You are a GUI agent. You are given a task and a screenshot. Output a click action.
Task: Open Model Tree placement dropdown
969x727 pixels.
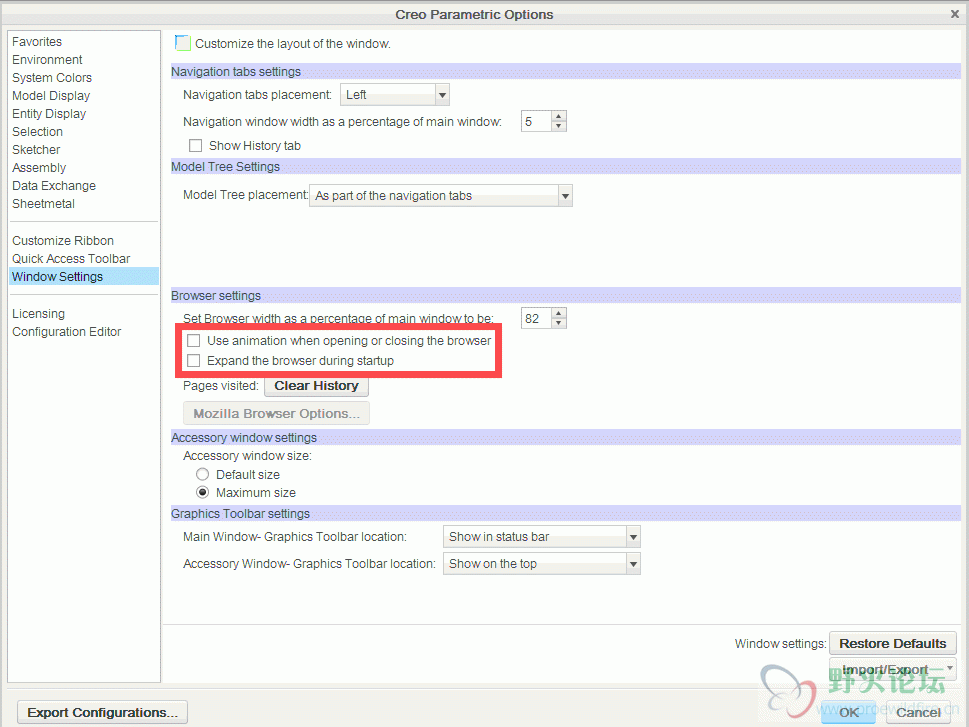[x=441, y=195]
